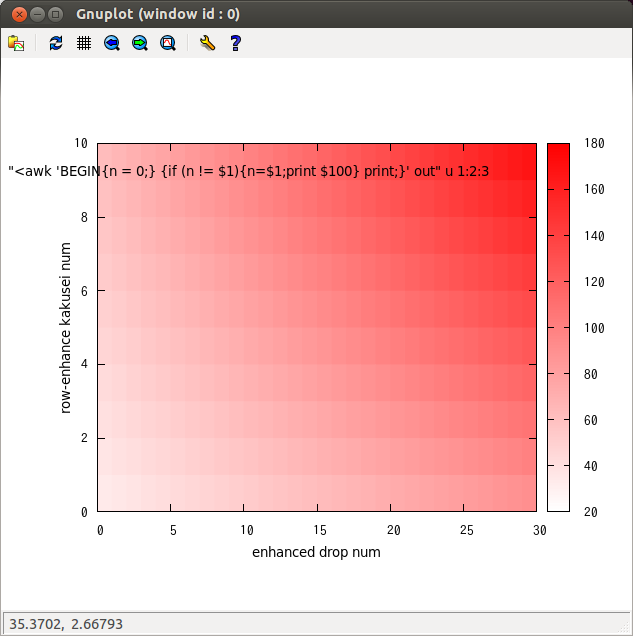Minimize the Gnuplot window
This screenshot has height=636, width=633.
click(37, 14)
